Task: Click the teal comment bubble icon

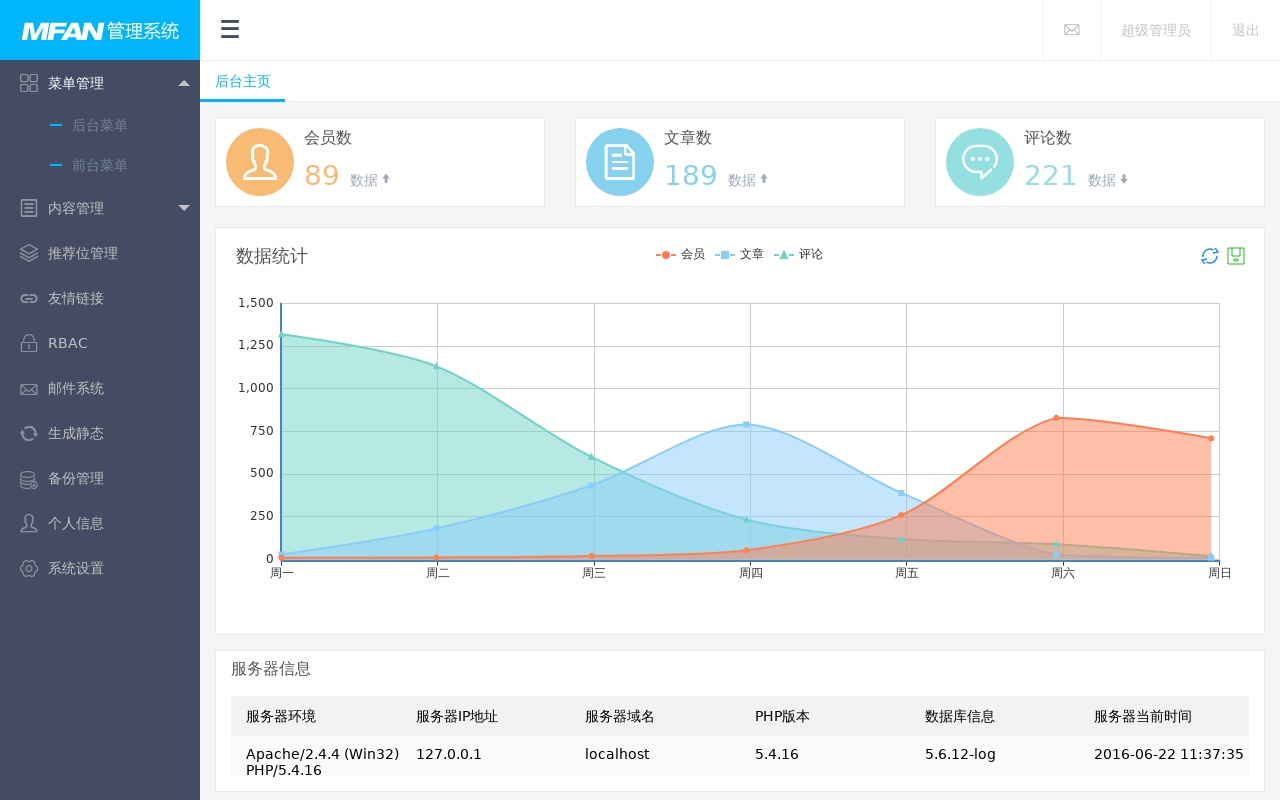Action: pyautogui.click(x=980, y=162)
